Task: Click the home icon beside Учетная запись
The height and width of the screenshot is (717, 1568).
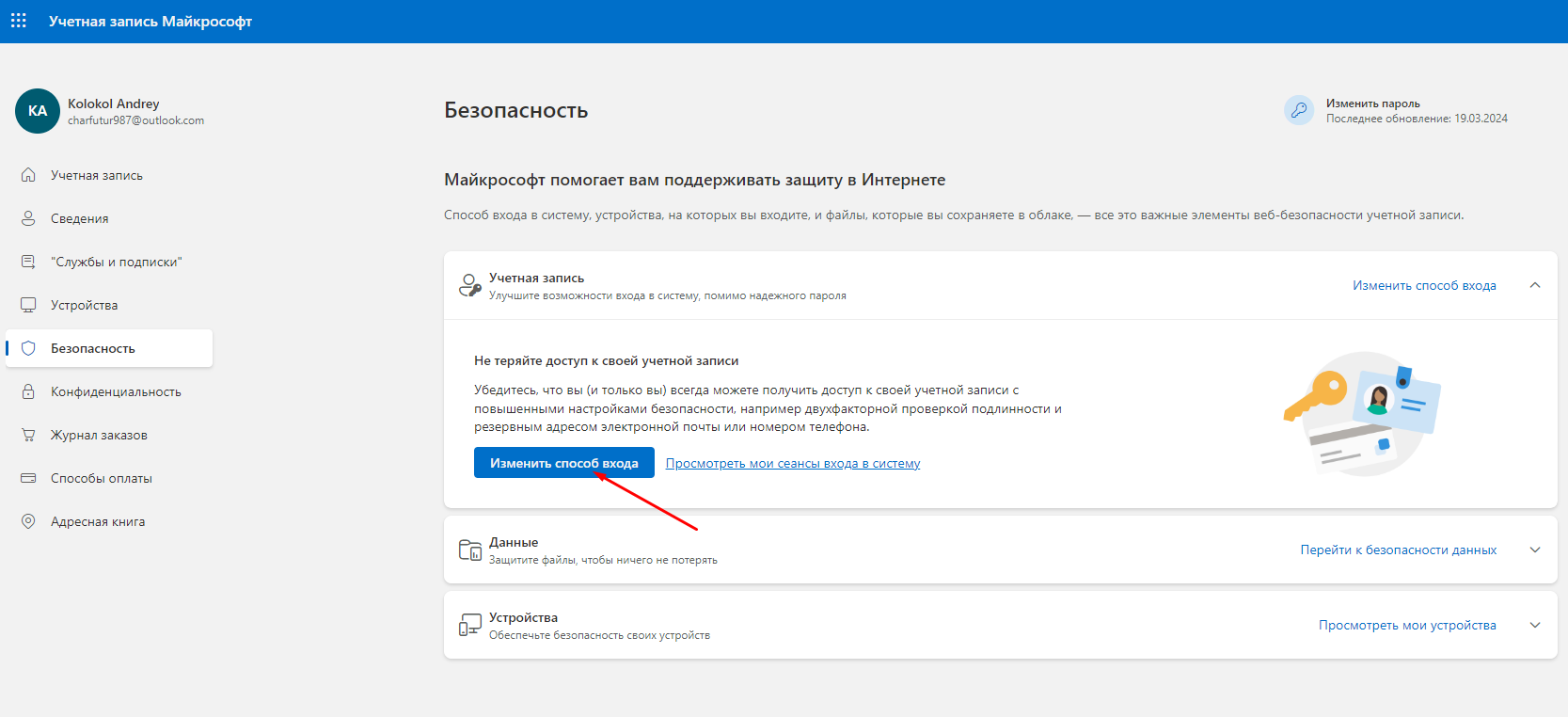Action: (28, 175)
